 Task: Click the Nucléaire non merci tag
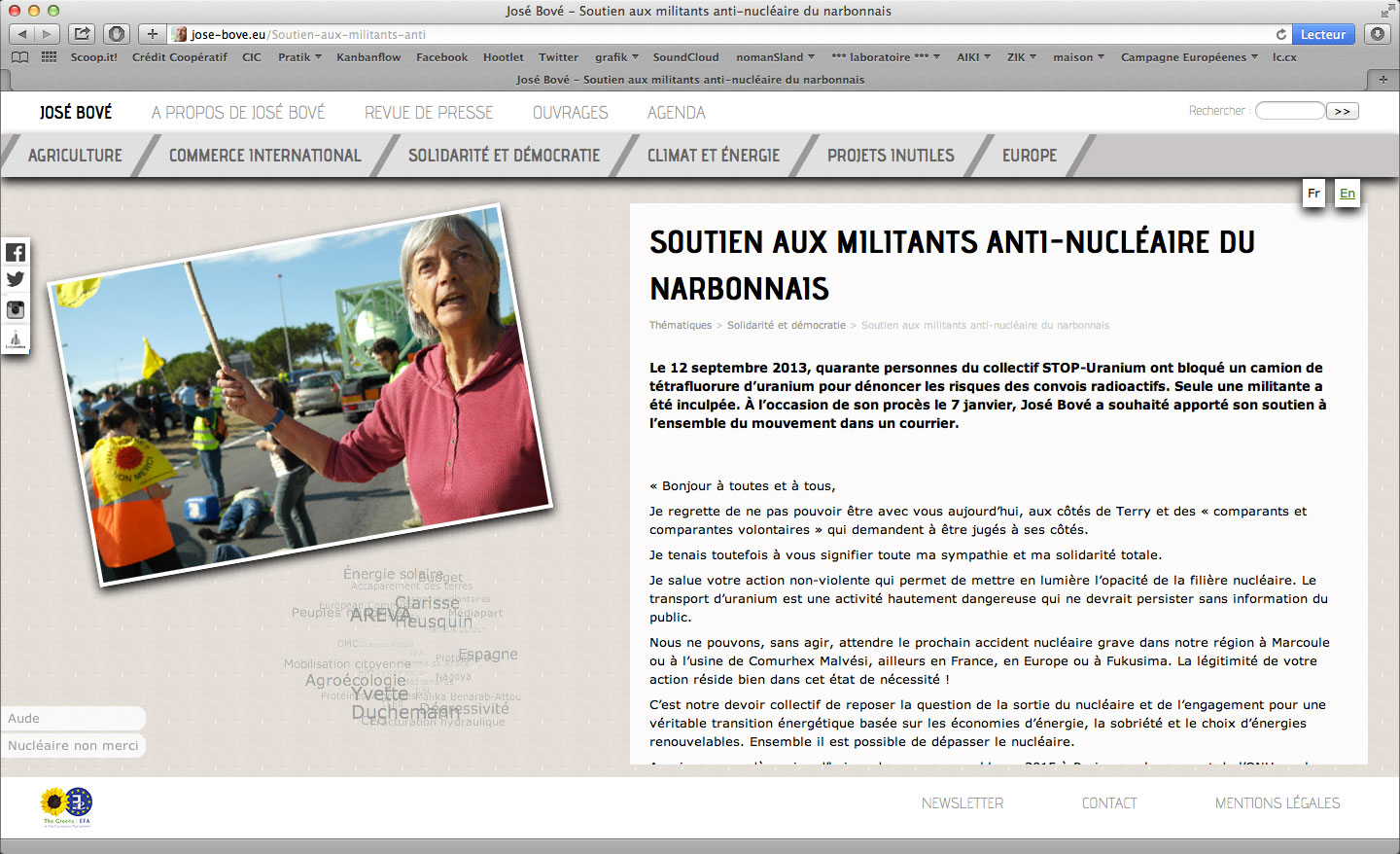[x=73, y=745]
